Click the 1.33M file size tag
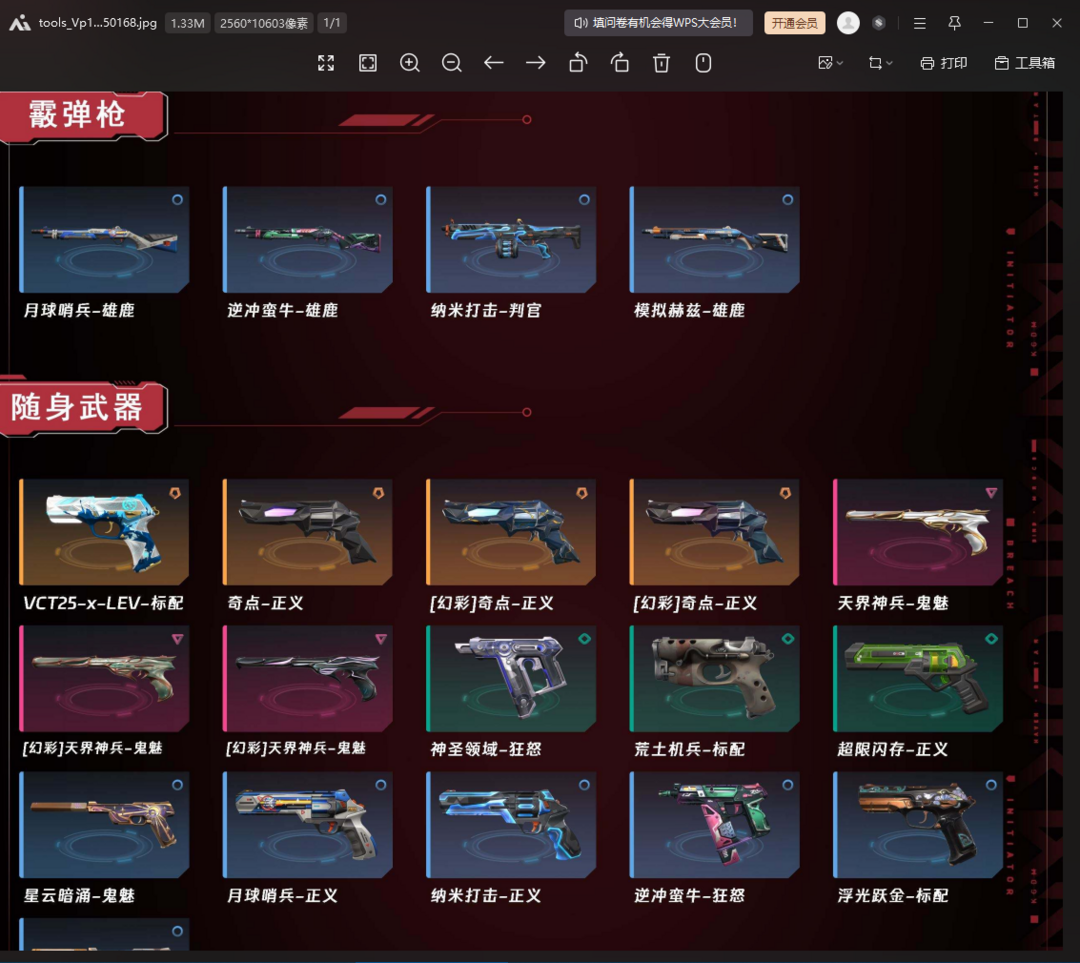Screen dimensions: 1080x963 point(187,23)
